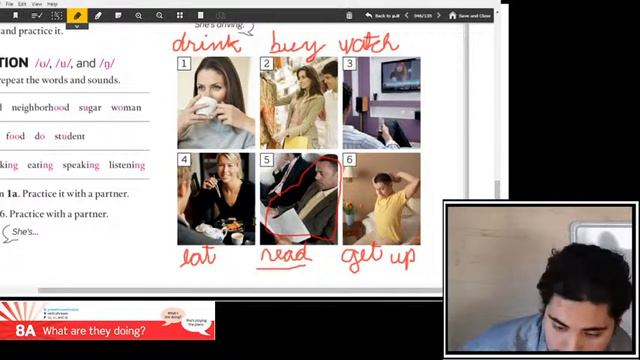640x360 pixels.
Task: Click Back to pdf button
Action: click(382, 16)
